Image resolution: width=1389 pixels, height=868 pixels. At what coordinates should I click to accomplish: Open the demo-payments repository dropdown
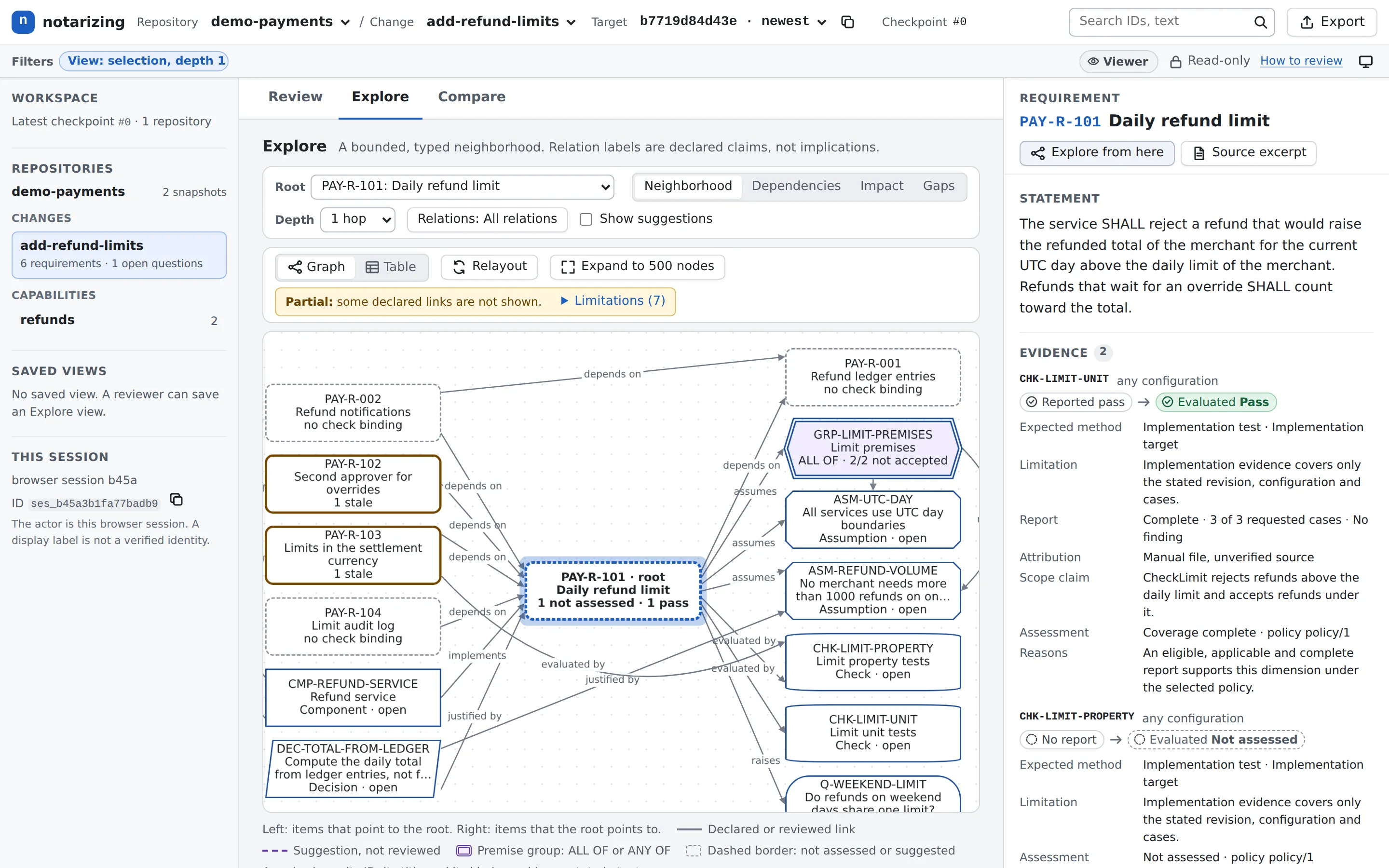[280, 22]
